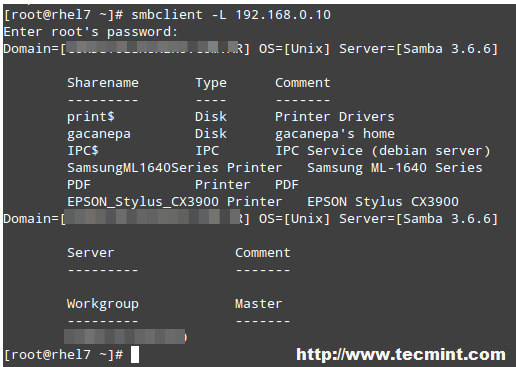
Task: Click the smbclient command text
Action: pyautogui.click(x=231, y=15)
